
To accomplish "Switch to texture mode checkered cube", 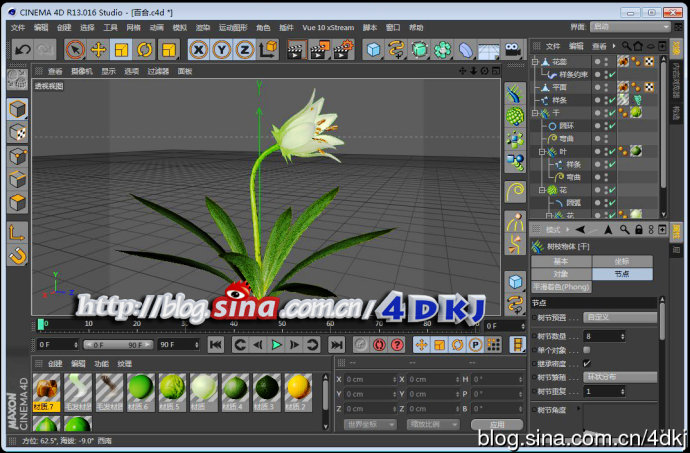I will [18, 132].
